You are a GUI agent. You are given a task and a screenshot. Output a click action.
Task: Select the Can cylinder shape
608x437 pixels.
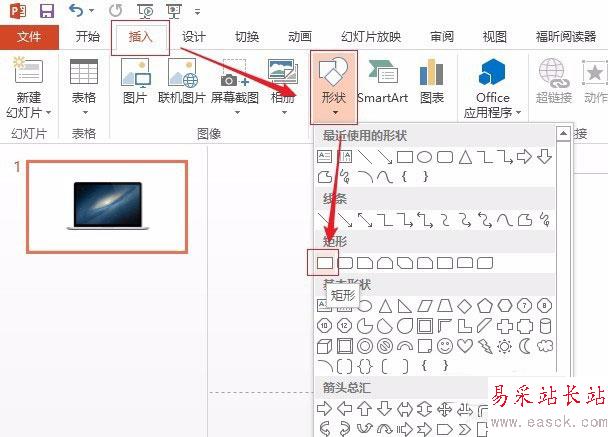tap(545, 326)
